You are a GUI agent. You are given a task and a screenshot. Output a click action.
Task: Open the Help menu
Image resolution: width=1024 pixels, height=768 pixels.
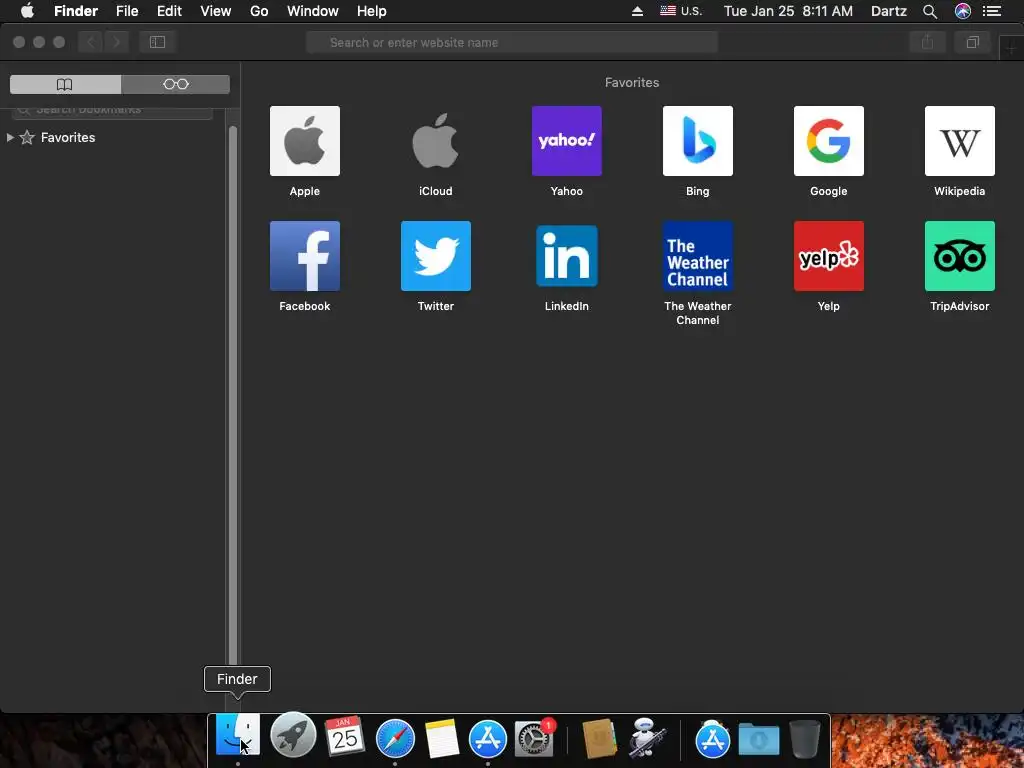coord(372,11)
